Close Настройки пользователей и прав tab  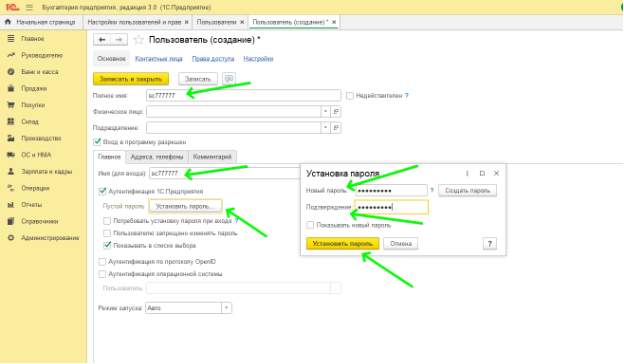point(186,22)
